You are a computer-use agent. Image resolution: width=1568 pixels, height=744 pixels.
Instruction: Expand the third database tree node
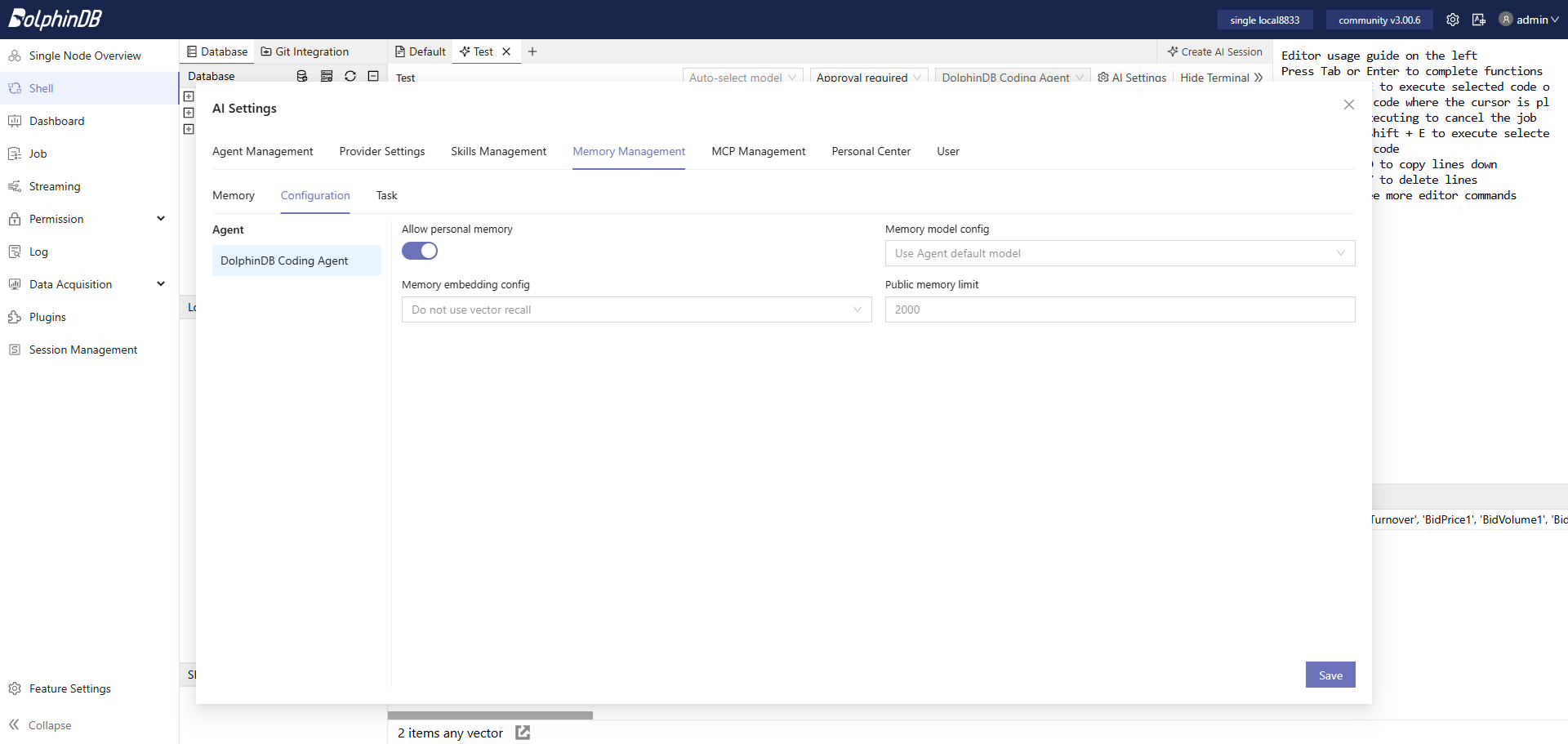(189, 129)
